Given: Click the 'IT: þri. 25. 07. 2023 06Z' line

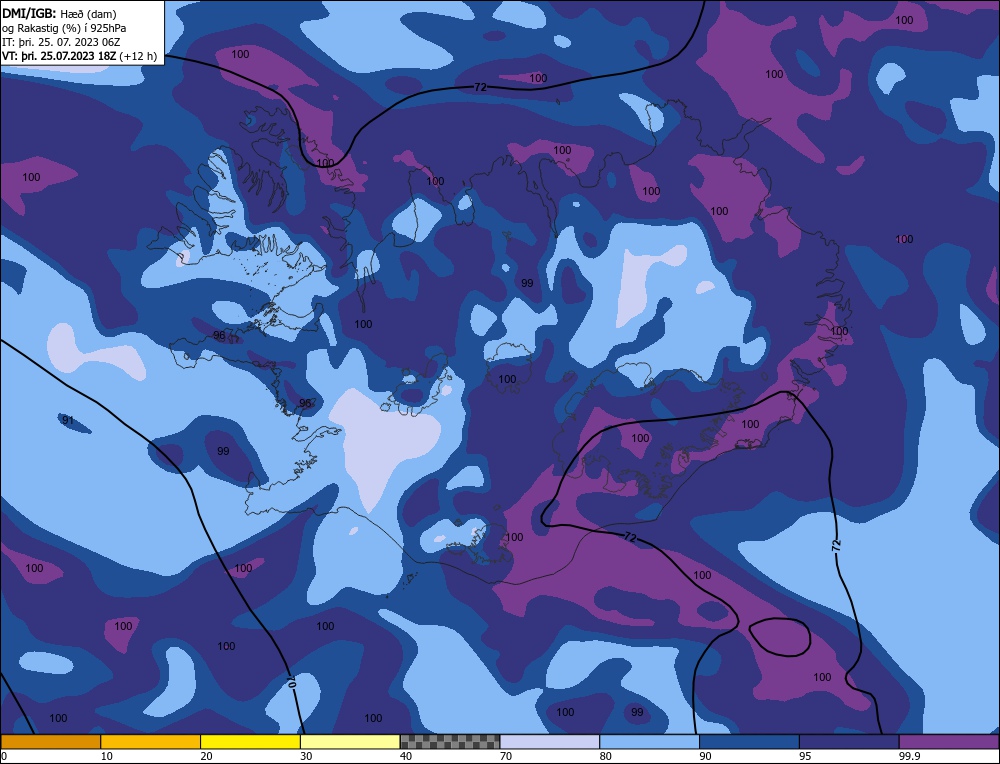Looking at the screenshot, I should [x=61, y=42].
